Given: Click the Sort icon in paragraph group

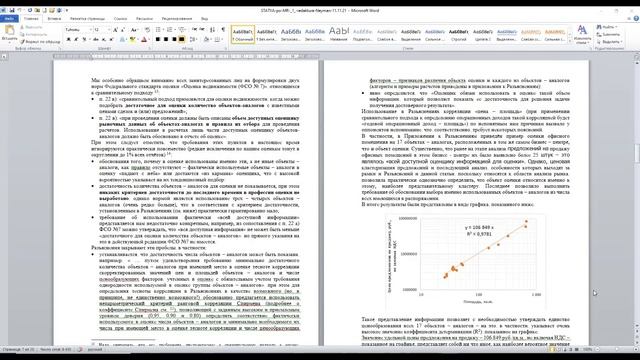Looking at the screenshot, I should click(213, 30).
